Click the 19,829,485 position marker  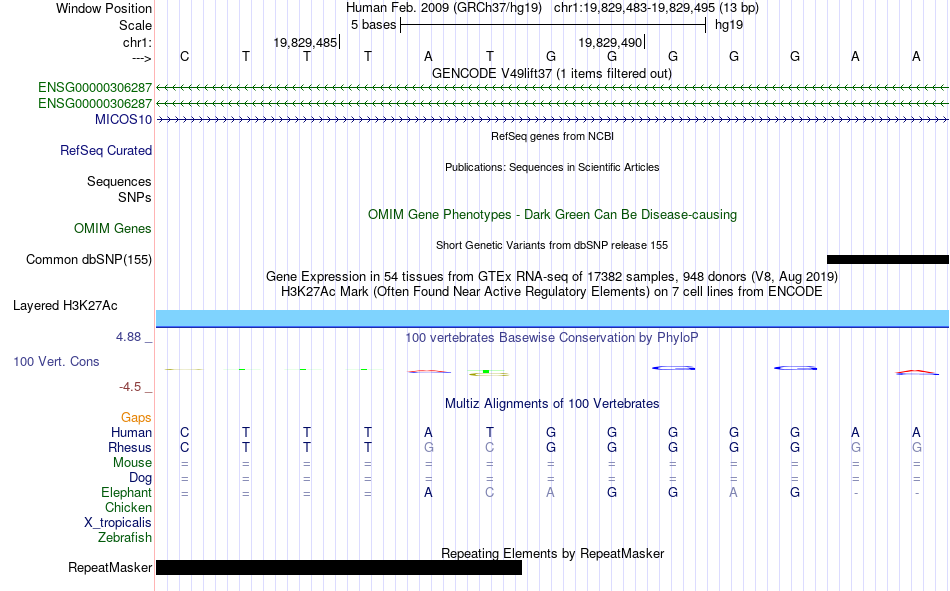coord(307,42)
